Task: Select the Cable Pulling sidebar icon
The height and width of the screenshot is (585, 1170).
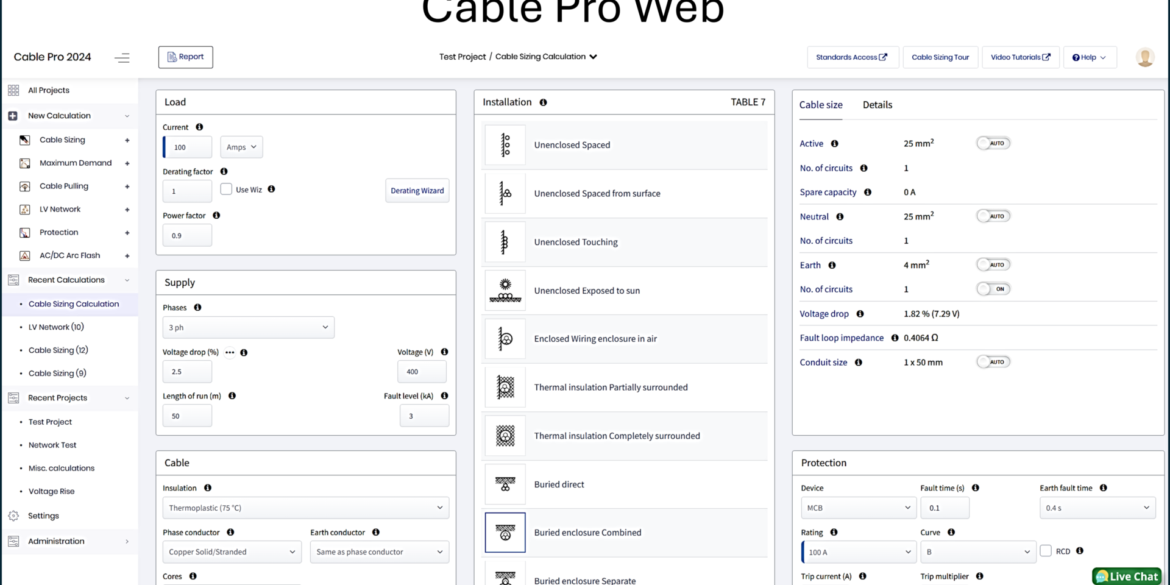Action: click(x=25, y=186)
